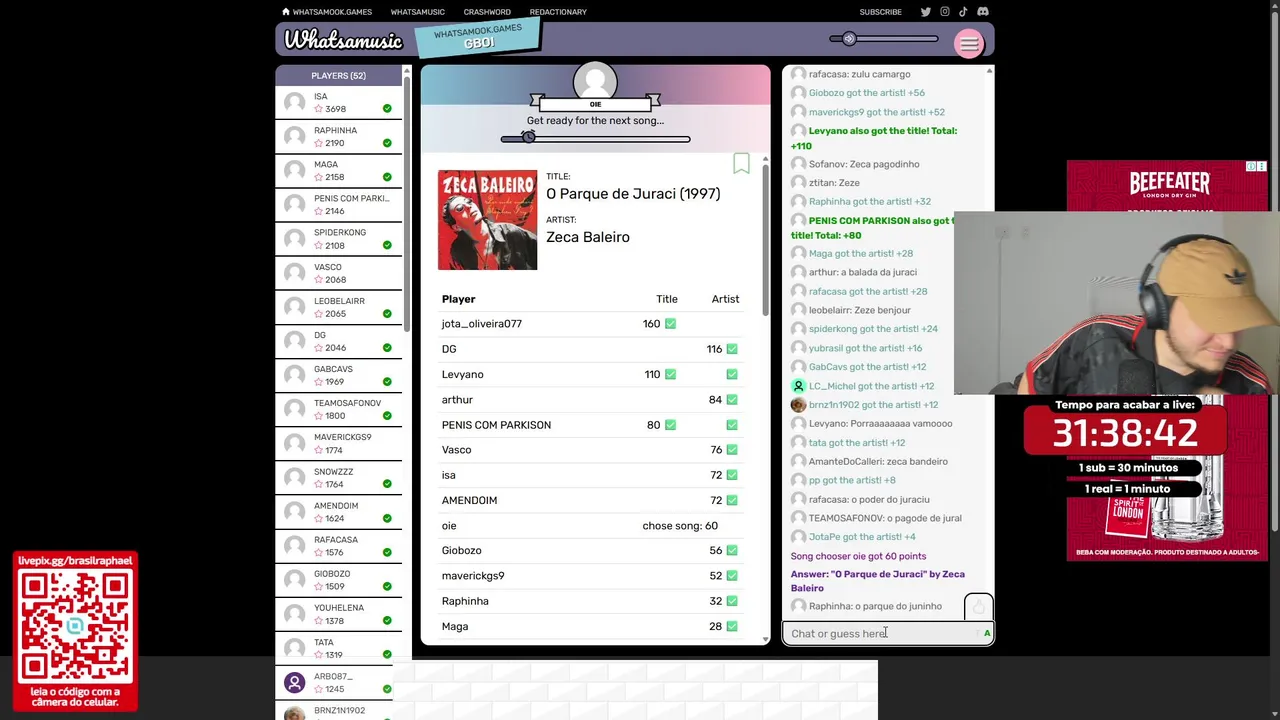
Task: Click the Whatsamusic logo
Action: tap(343, 40)
